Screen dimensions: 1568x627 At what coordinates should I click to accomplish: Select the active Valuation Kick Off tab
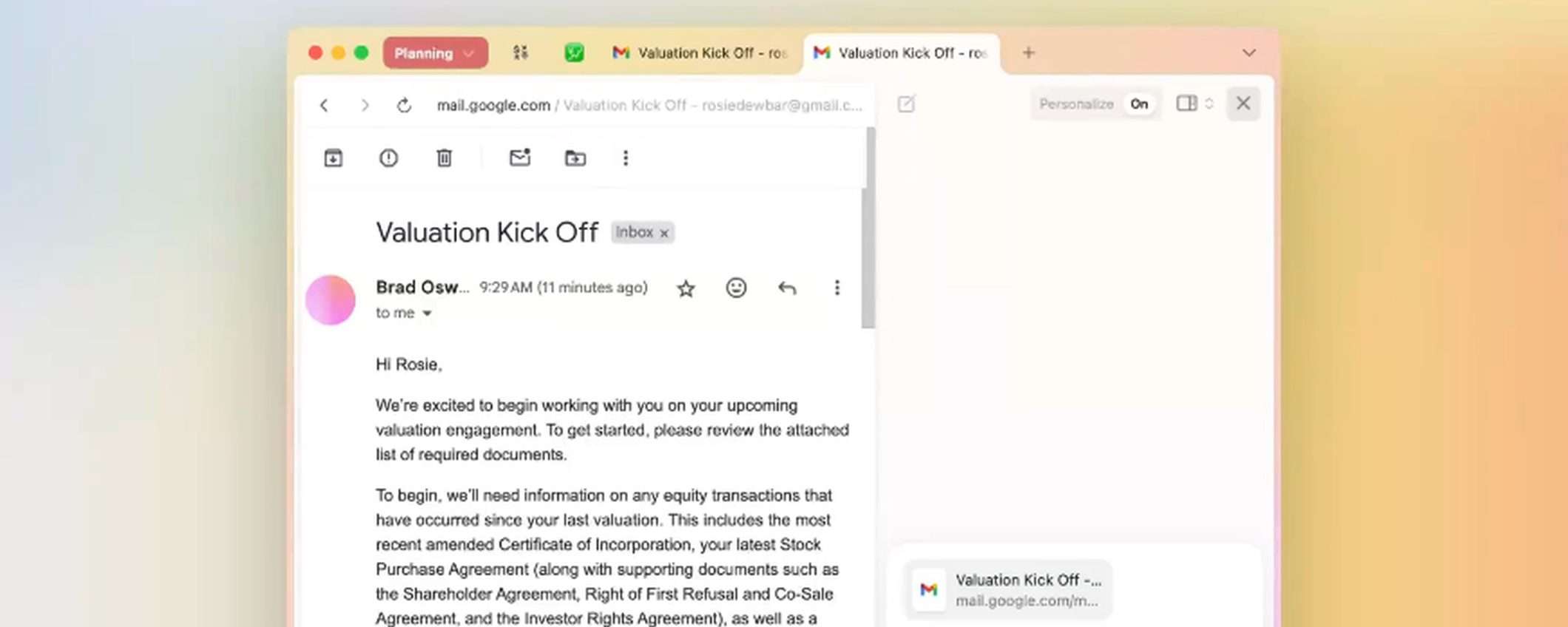(x=901, y=52)
